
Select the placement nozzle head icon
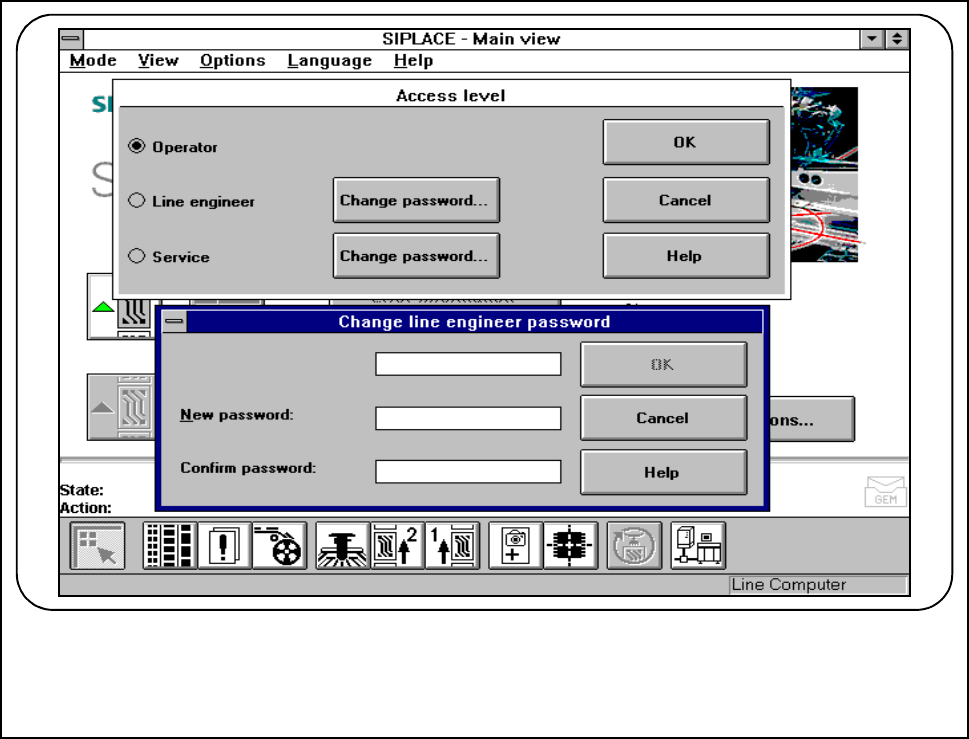click(x=343, y=546)
